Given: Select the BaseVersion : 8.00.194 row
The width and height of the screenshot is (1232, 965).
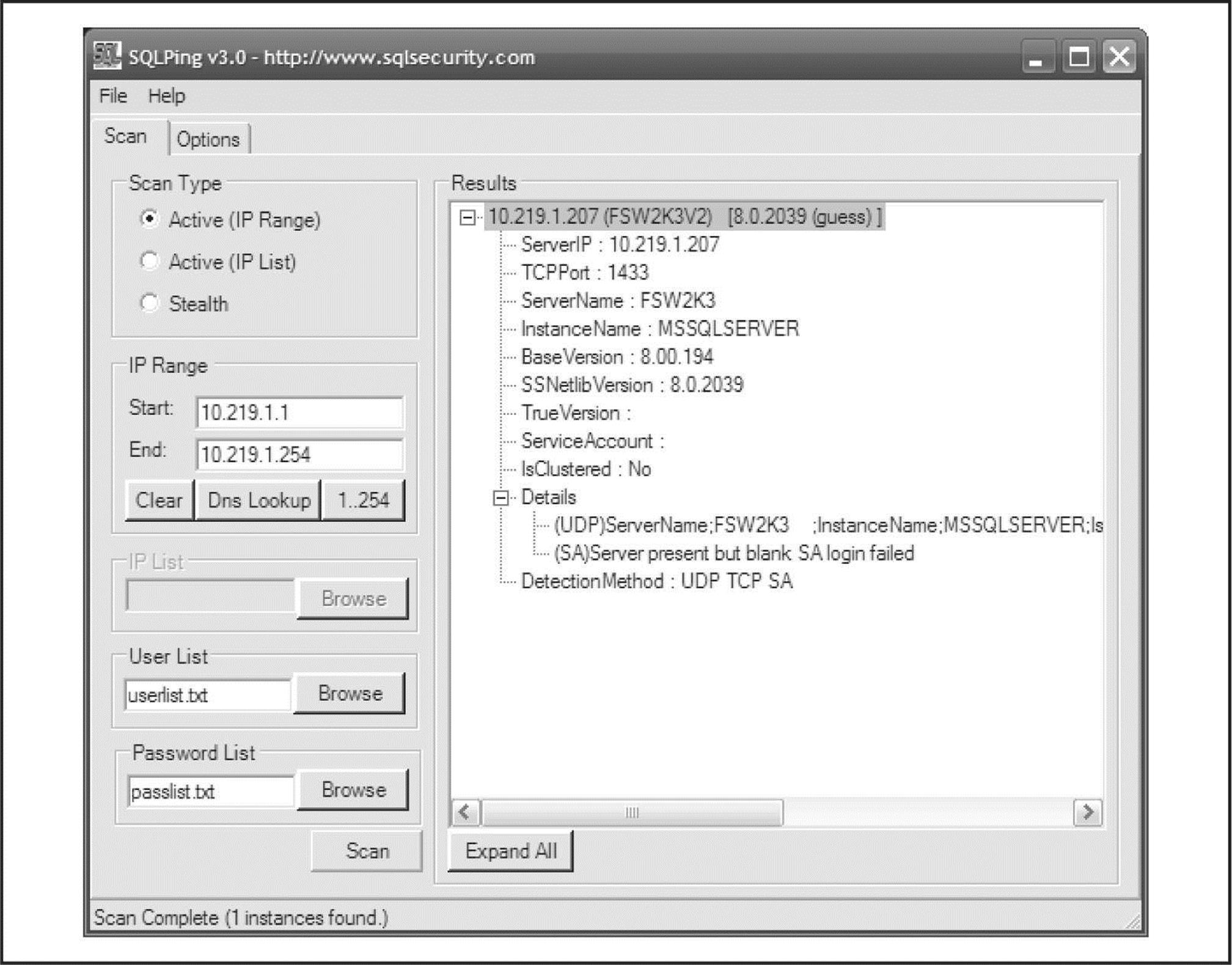Looking at the screenshot, I should [x=617, y=357].
